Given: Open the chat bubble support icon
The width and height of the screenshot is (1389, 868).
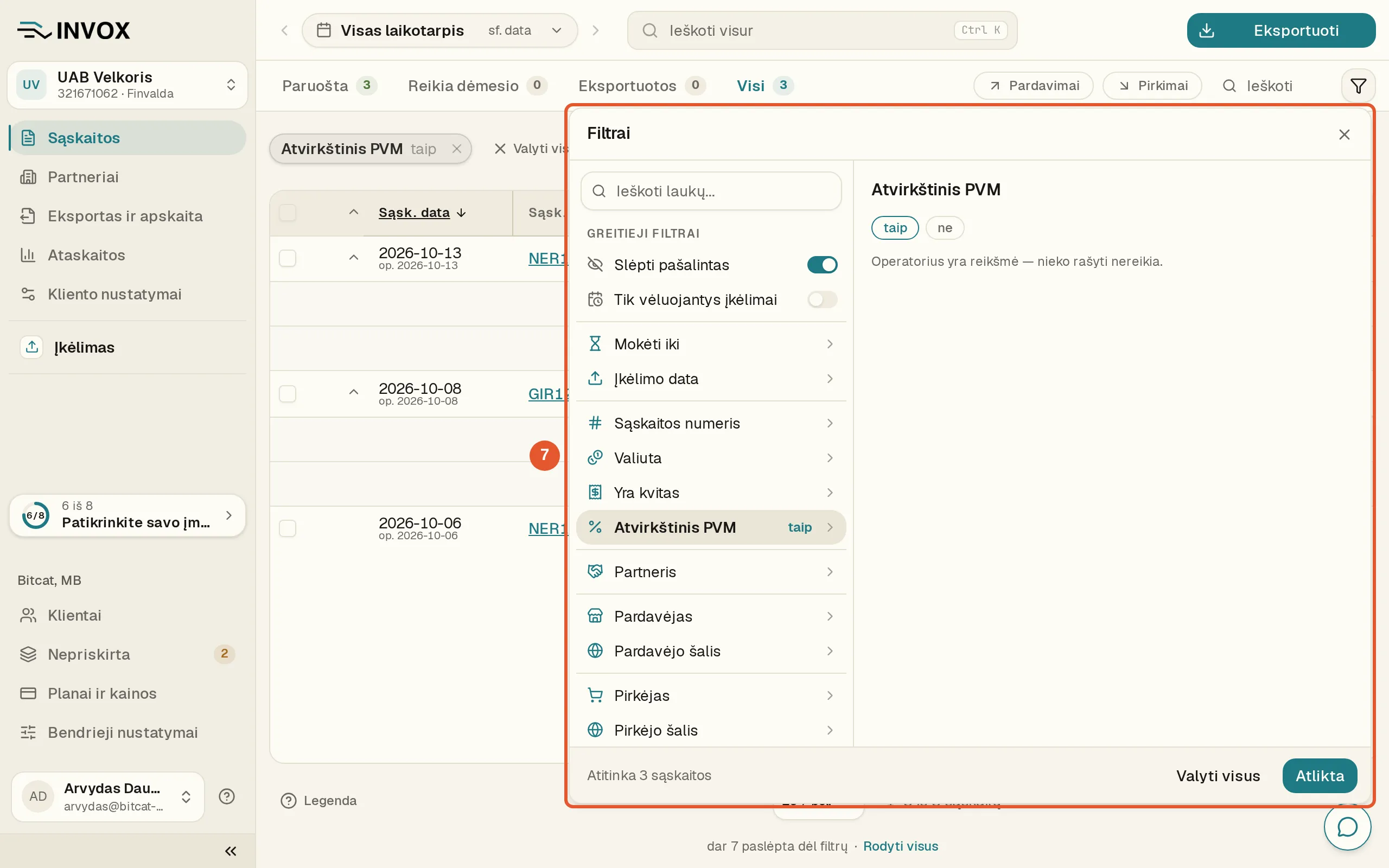Looking at the screenshot, I should coord(1347,827).
